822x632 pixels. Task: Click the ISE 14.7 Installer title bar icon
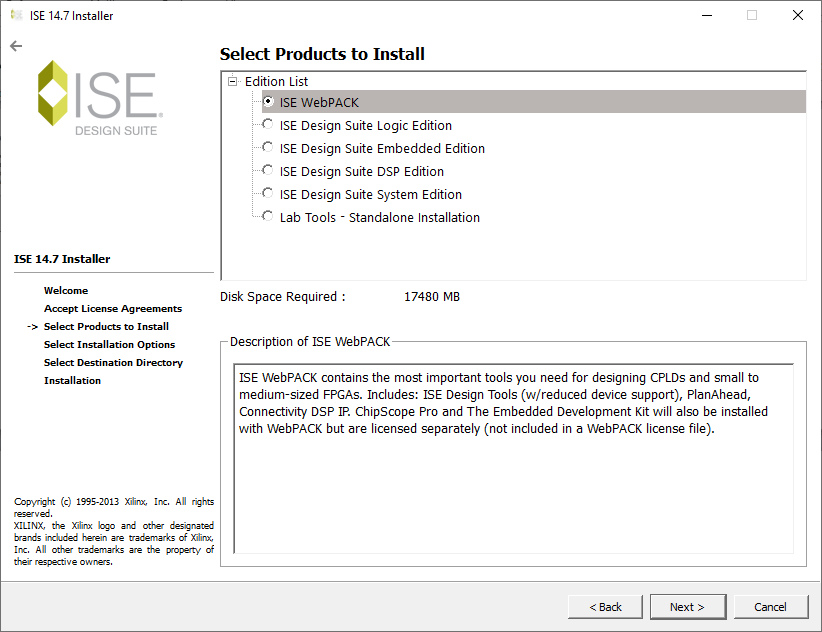[15, 15]
